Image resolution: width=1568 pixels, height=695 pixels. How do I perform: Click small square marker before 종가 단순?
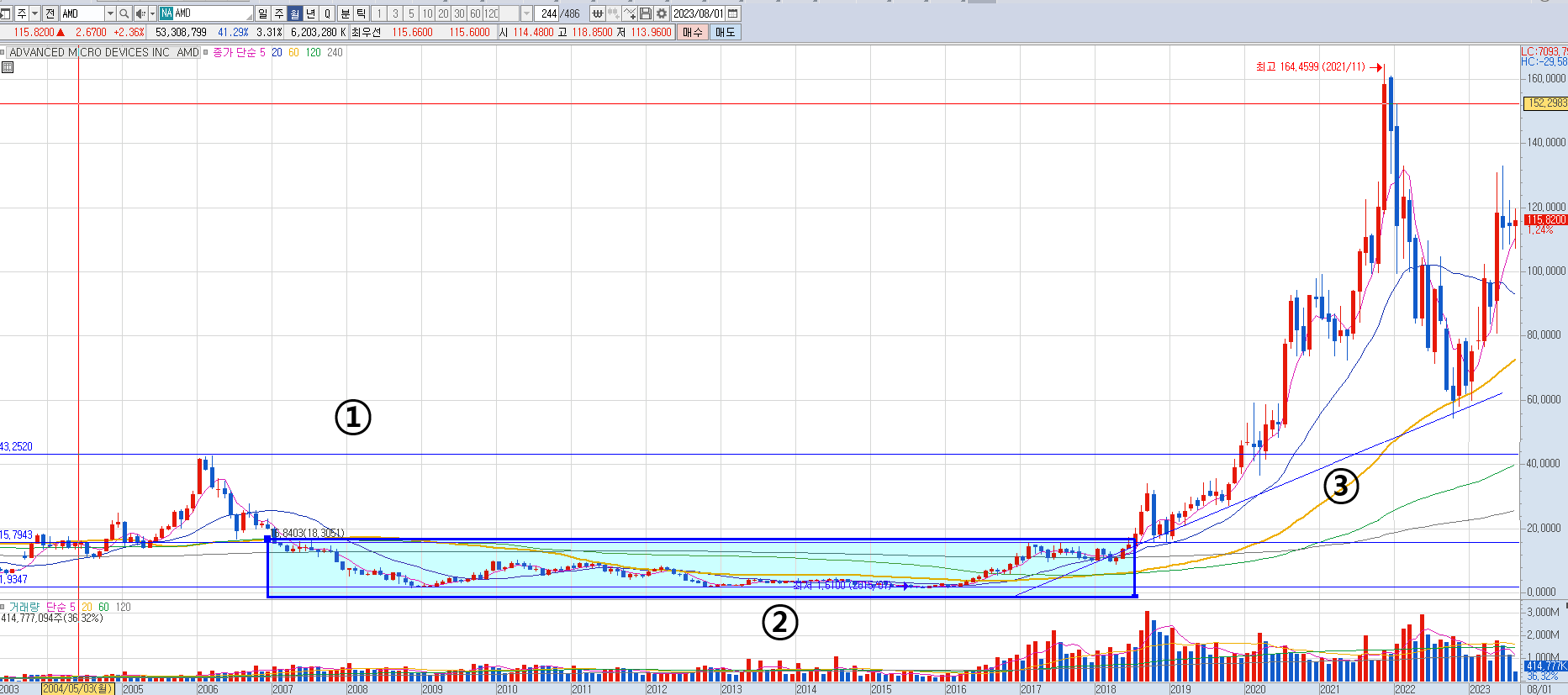click(x=205, y=52)
